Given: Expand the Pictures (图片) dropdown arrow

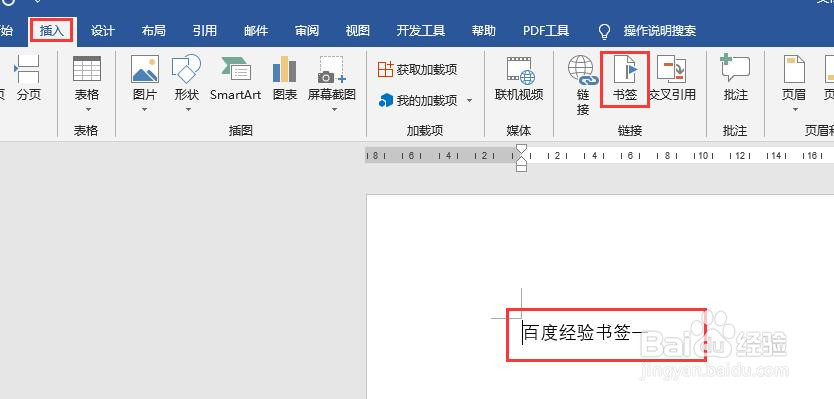Looking at the screenshot, I should tap(144, 110).
